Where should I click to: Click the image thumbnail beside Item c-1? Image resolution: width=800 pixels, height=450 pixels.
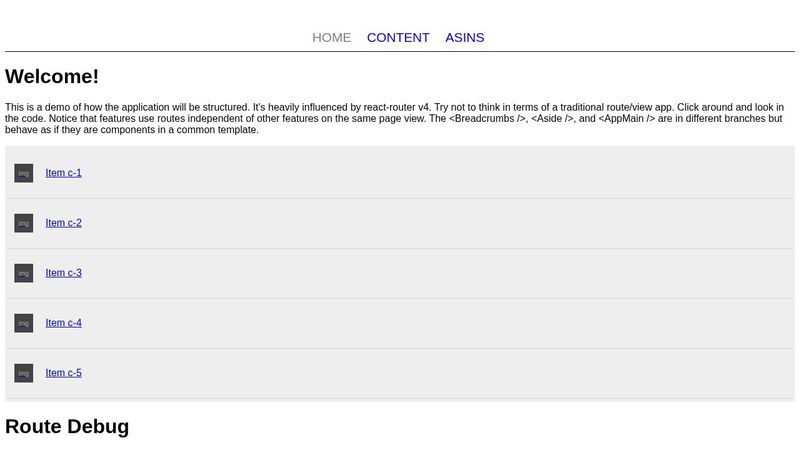(x=24, y=173)
